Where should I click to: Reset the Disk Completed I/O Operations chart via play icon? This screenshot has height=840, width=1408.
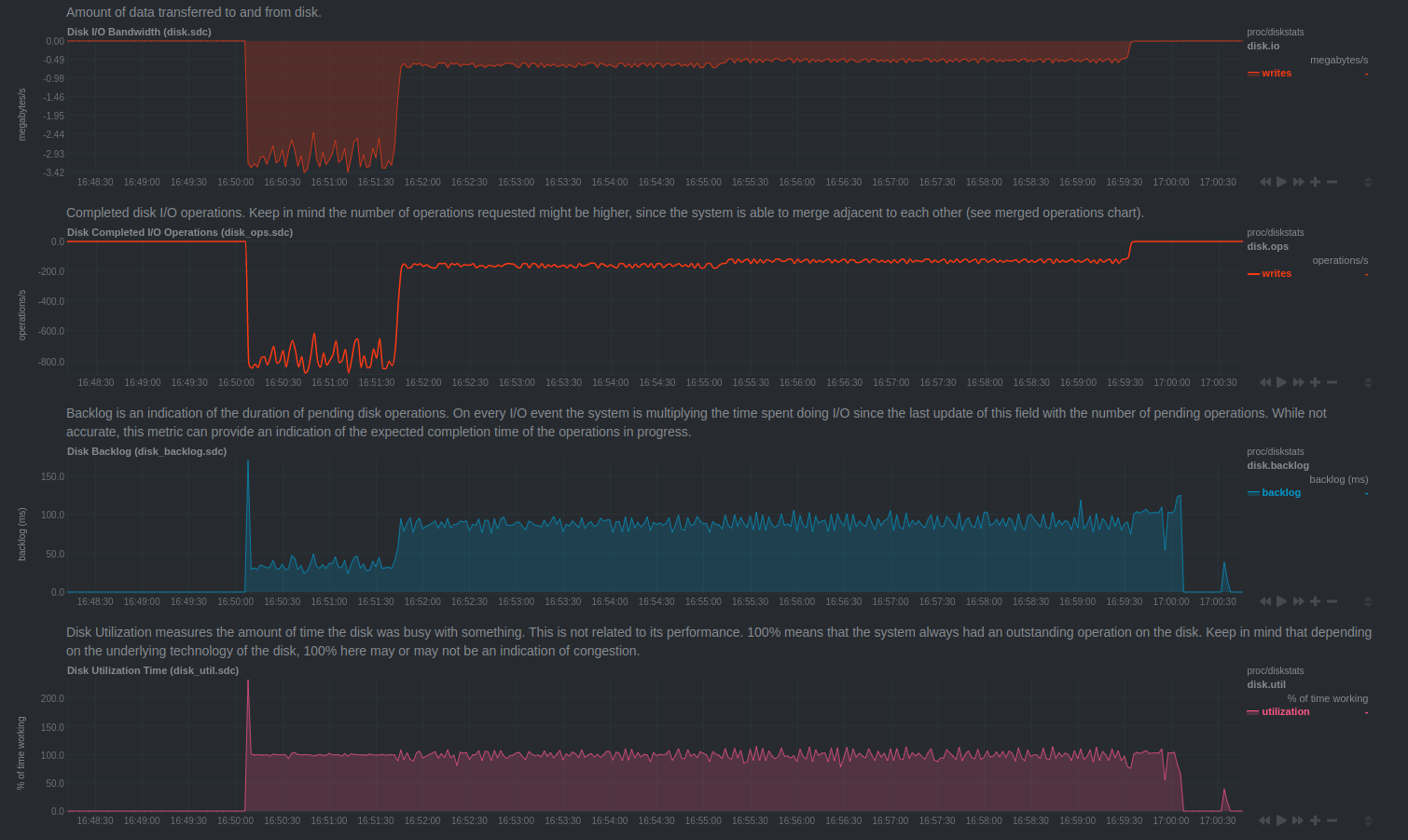pyautogui.click(x=1282, y=382)
